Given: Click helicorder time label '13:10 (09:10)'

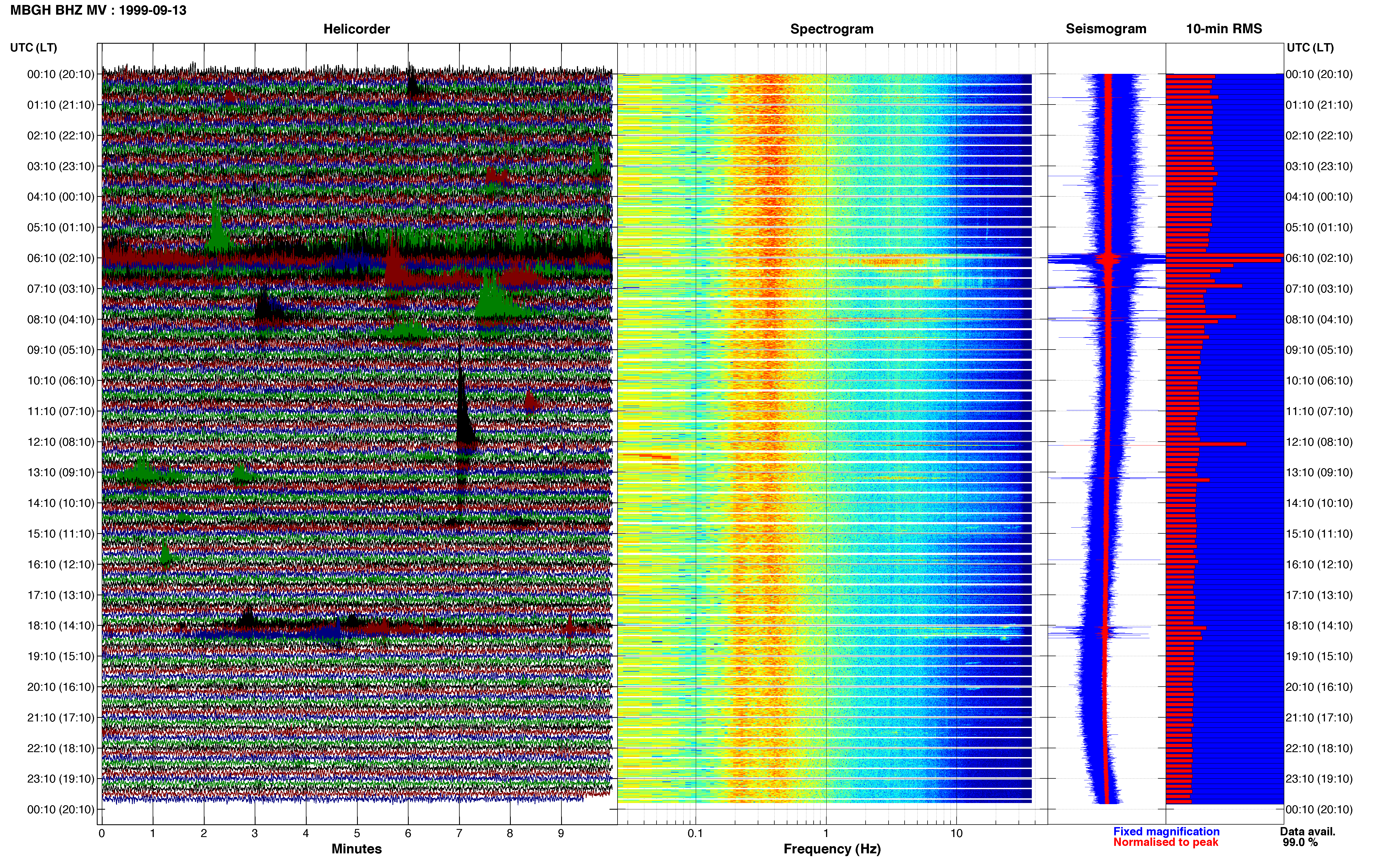Looking at the screenshot, I should pos(61,473).
